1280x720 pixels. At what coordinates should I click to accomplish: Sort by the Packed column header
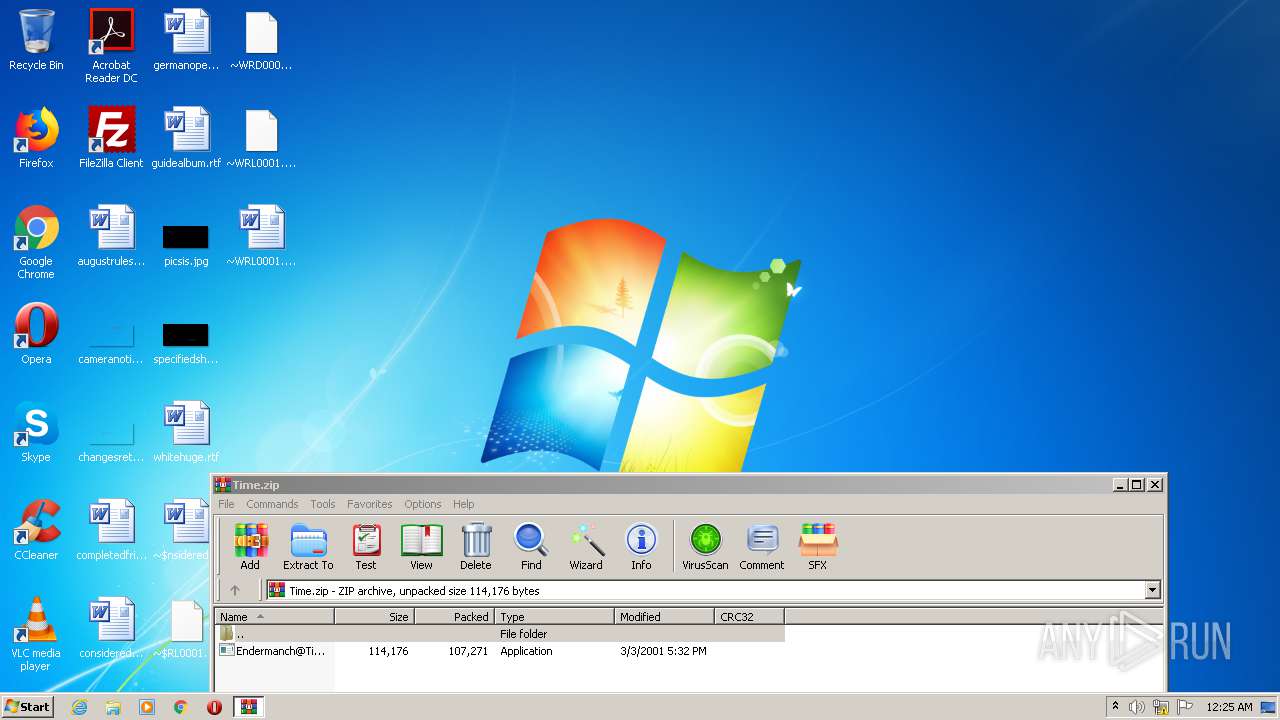point(455,616)
